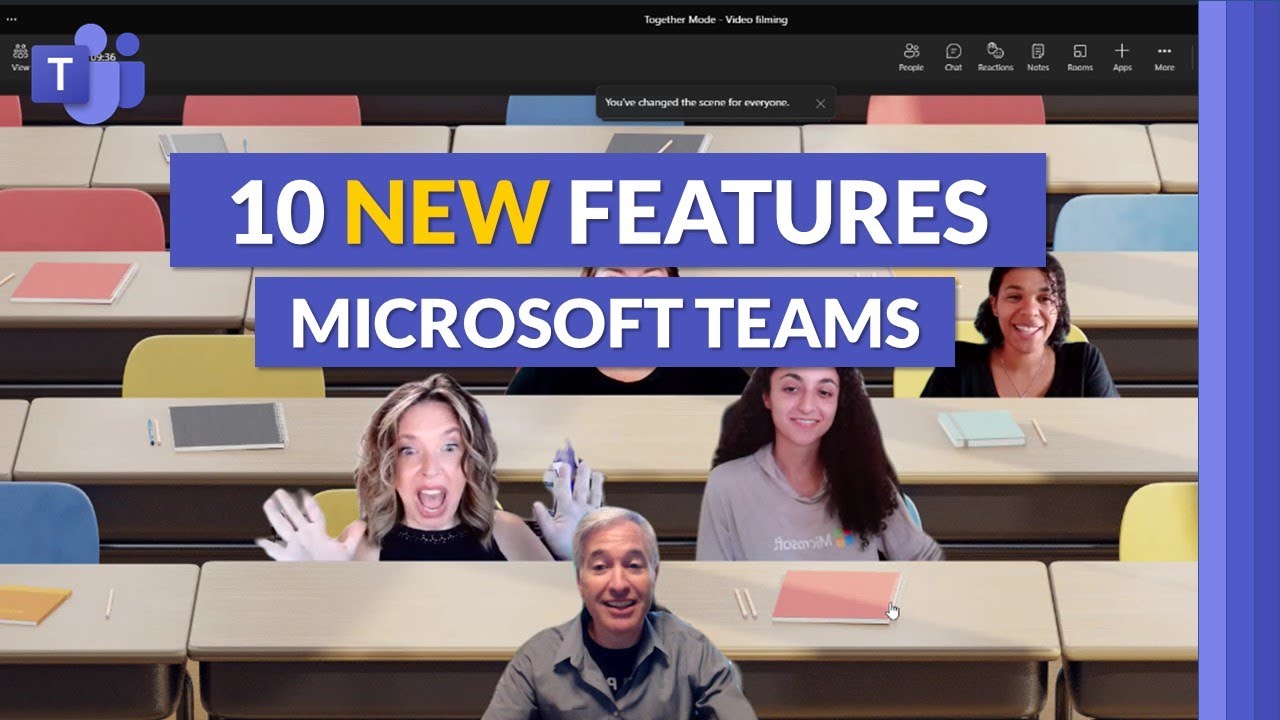Click the 'You've changed the scene for everyone' message
Image resolution: width=1280 pixels, height=720 pixels.
(x=697, y=102)
